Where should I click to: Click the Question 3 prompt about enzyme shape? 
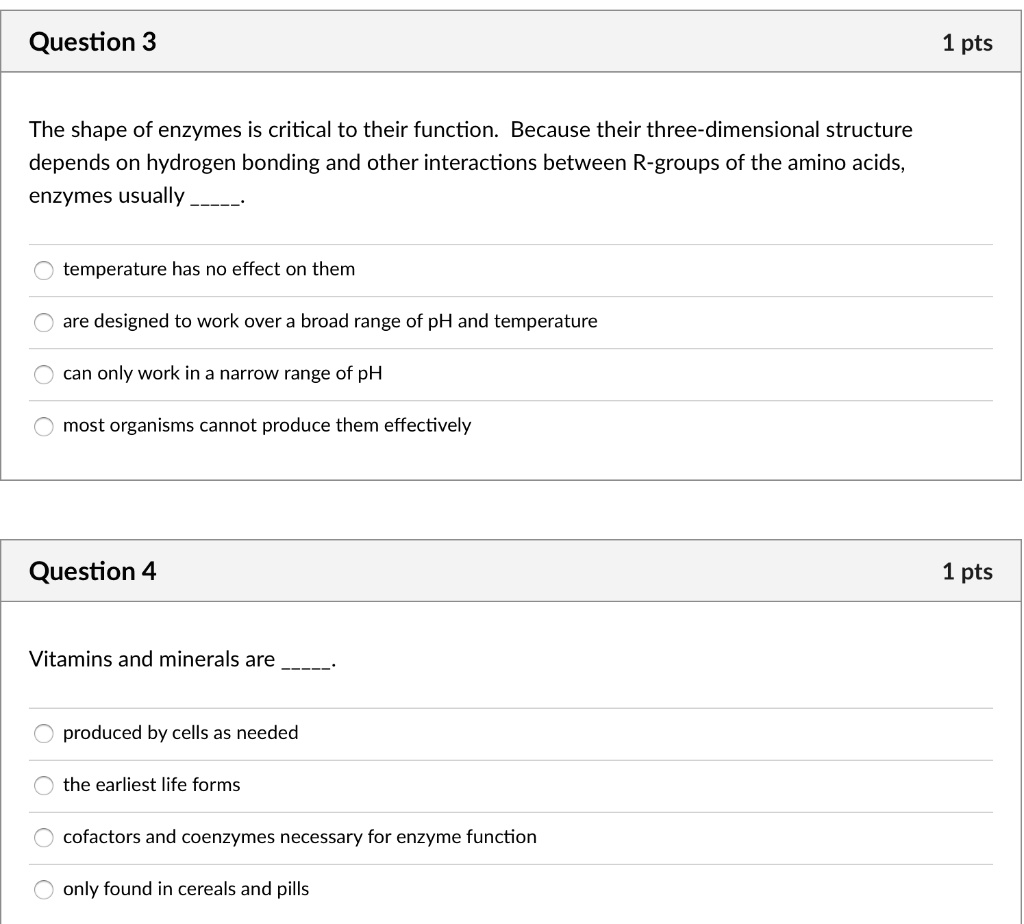click(x=470, y=161)
